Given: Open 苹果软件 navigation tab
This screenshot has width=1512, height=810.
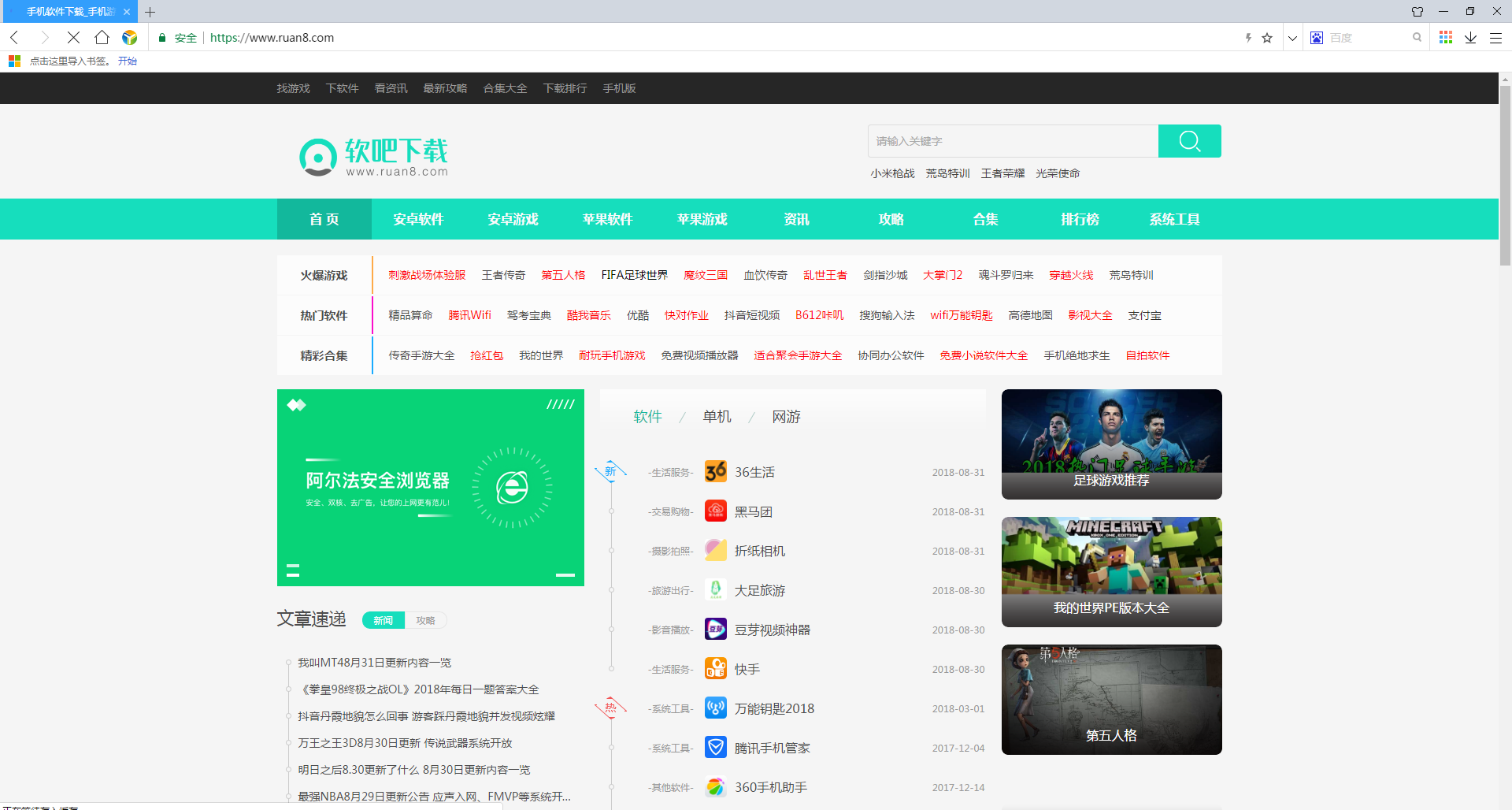Looking at the screenshot, I should 607,219.
